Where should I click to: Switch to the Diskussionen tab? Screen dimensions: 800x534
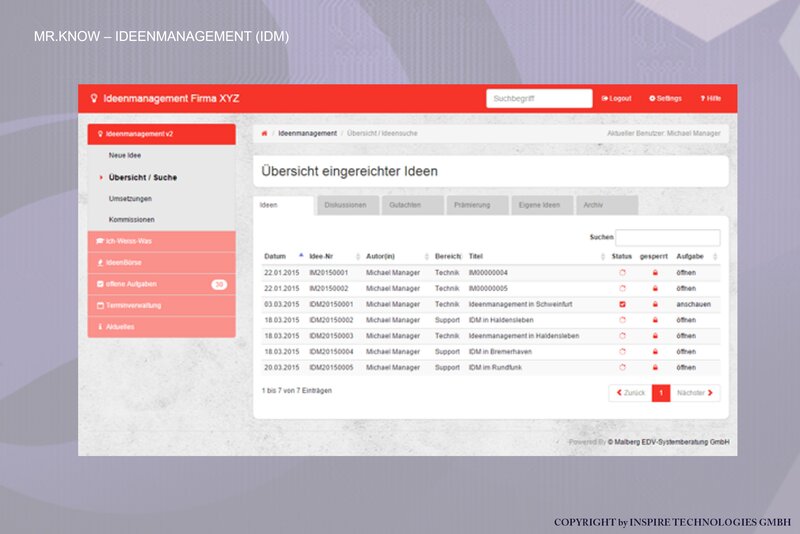(348, 205)
